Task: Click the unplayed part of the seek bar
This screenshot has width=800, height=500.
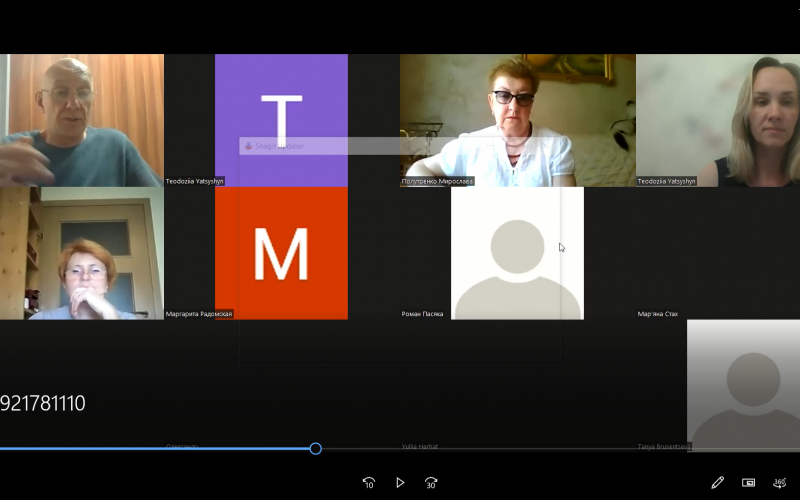Action: point(560,449)
